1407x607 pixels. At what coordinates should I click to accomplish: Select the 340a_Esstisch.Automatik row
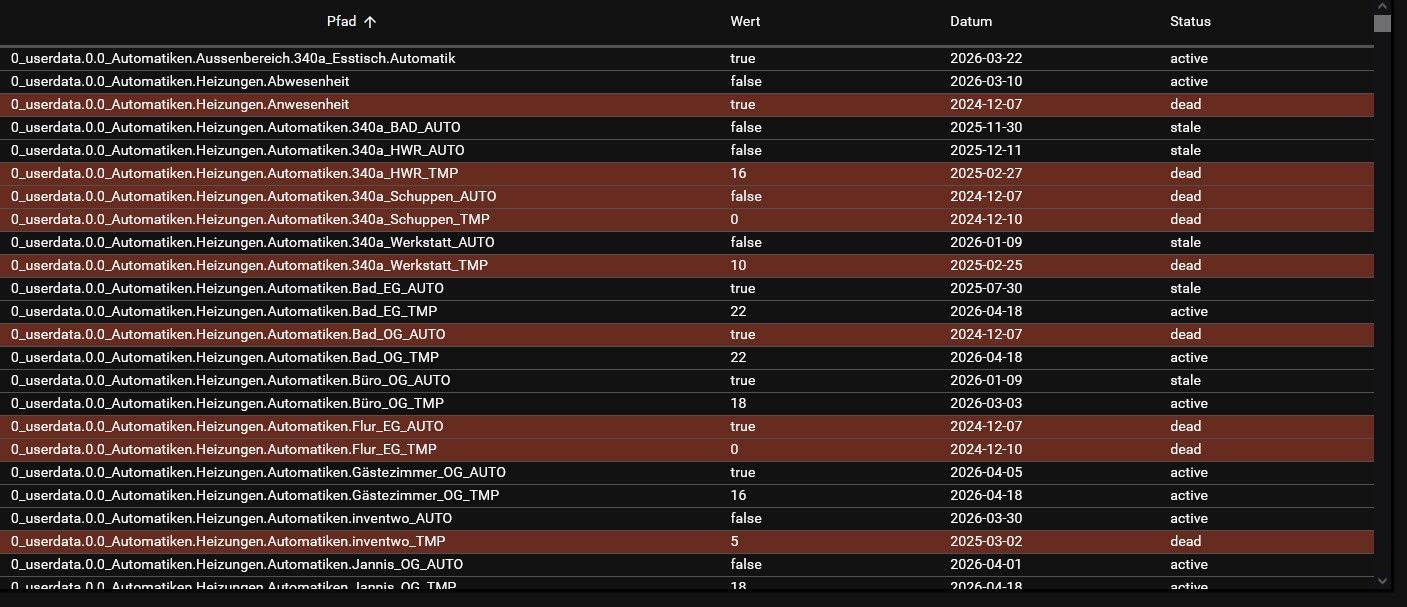click(233, 59)
